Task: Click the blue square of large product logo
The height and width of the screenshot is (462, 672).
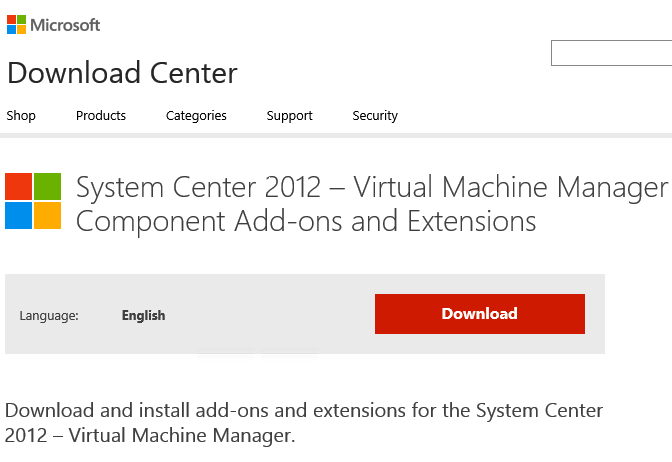Action: pos(18,215)
